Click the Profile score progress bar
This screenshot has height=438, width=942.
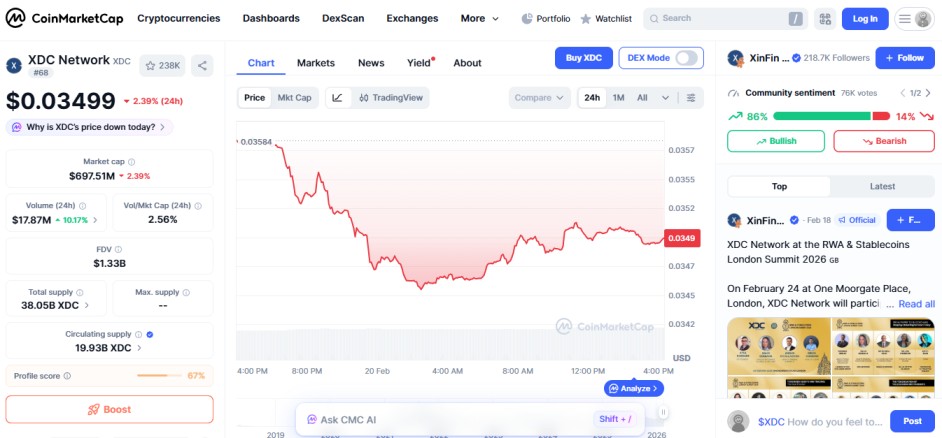click(x=159, y=376)
